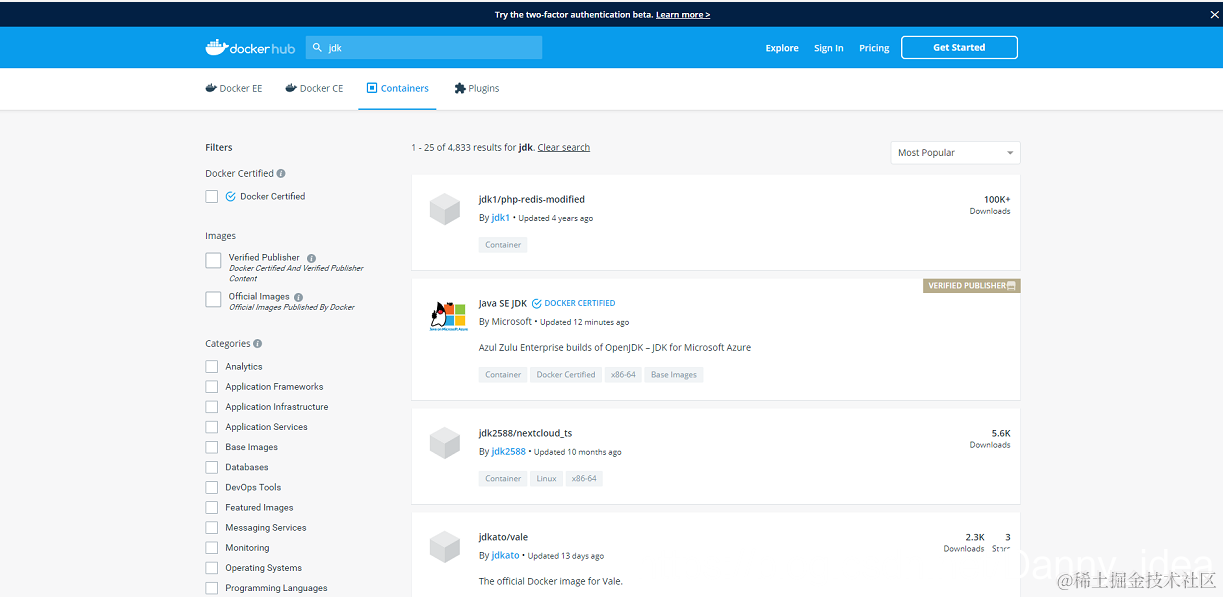Screen dimensions: 1223x597
Task: Open the Plugins tab
Action: point(477,88)
